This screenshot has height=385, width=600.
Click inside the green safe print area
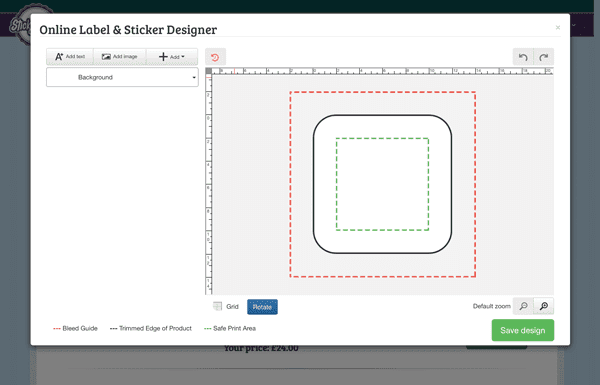pos(382,184)
